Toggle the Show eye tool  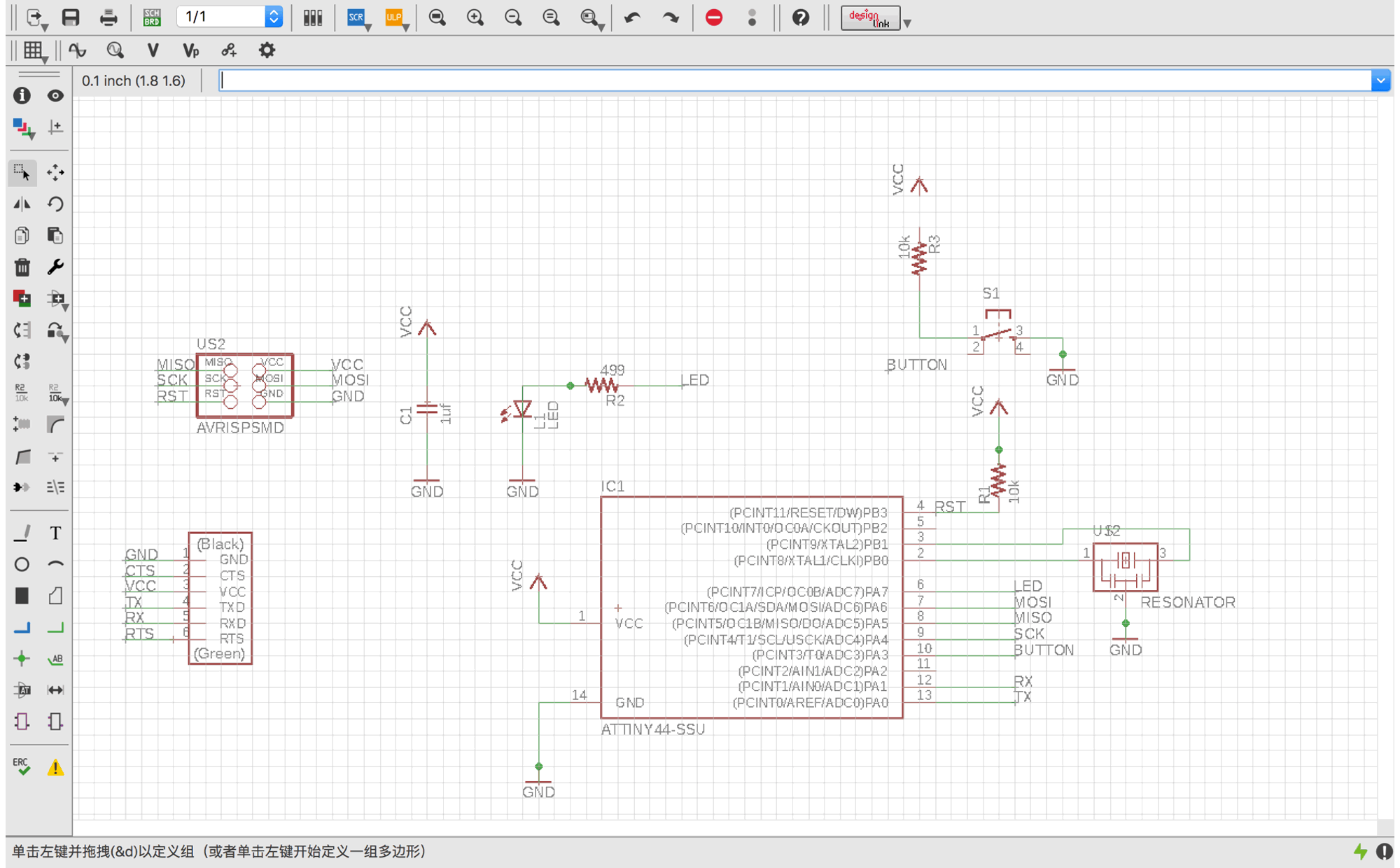pos(55,96)
